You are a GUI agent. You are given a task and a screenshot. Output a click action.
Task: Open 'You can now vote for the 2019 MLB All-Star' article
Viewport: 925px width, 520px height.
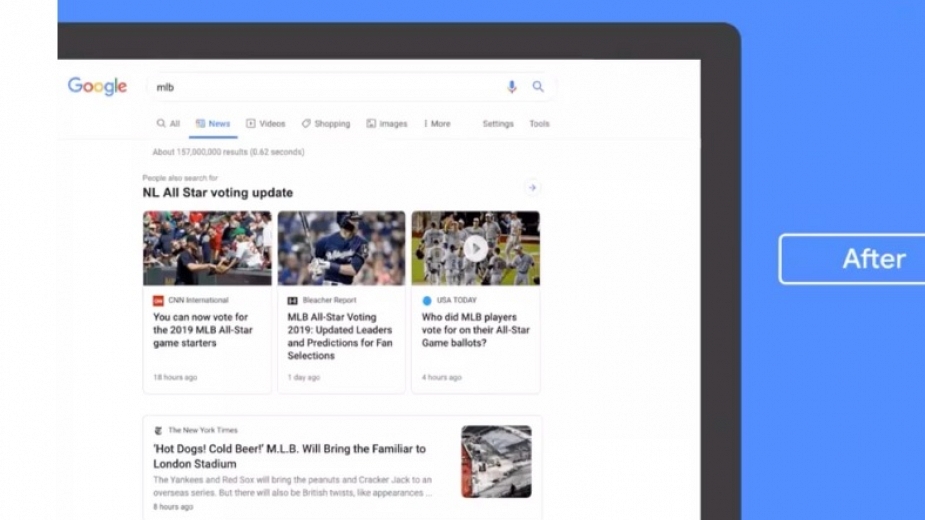pos(203,330)
